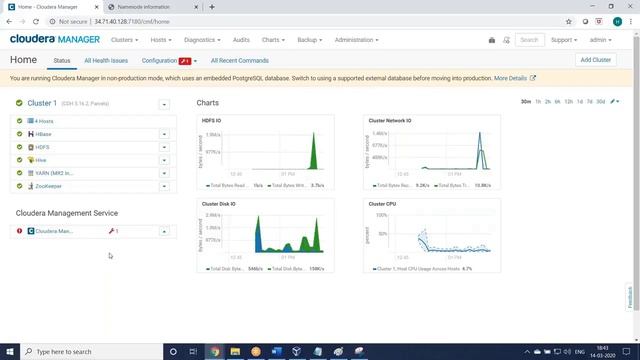Open Word from the taskbar
The height and width of the screenshot is (360, 640).
click(x=276, y=351)
